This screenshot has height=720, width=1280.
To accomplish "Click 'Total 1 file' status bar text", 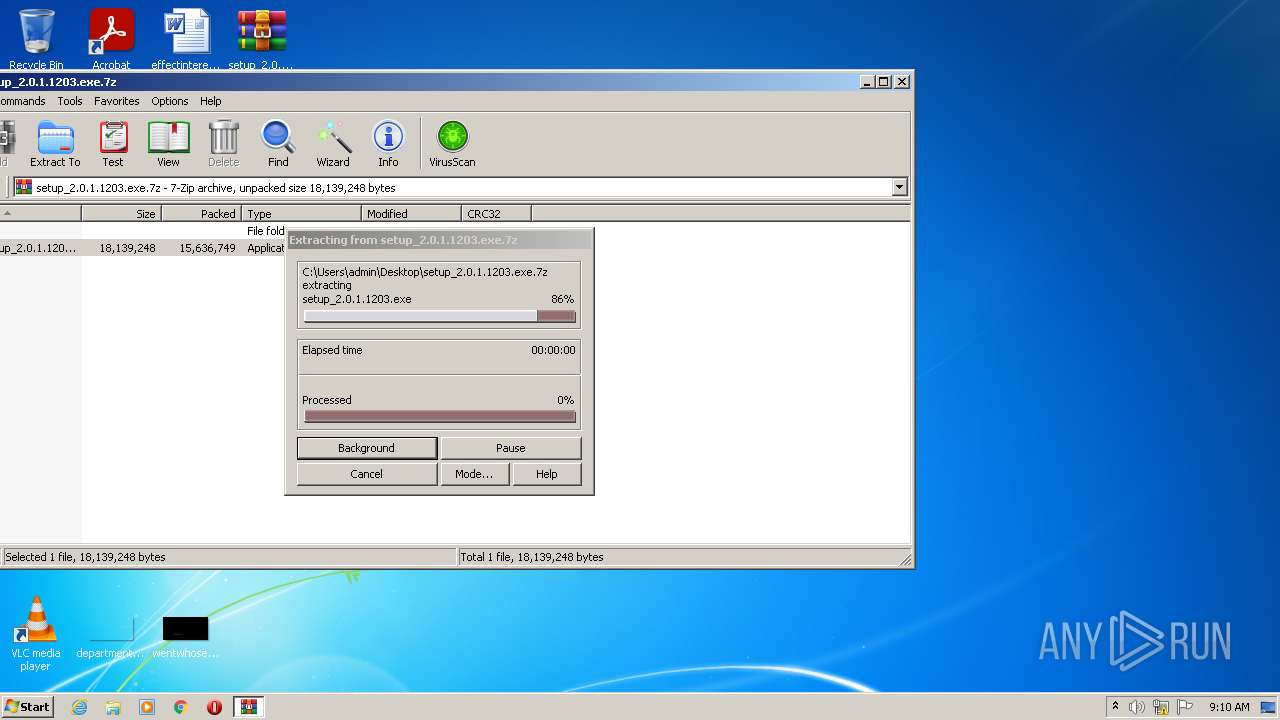I will (532, 557).
